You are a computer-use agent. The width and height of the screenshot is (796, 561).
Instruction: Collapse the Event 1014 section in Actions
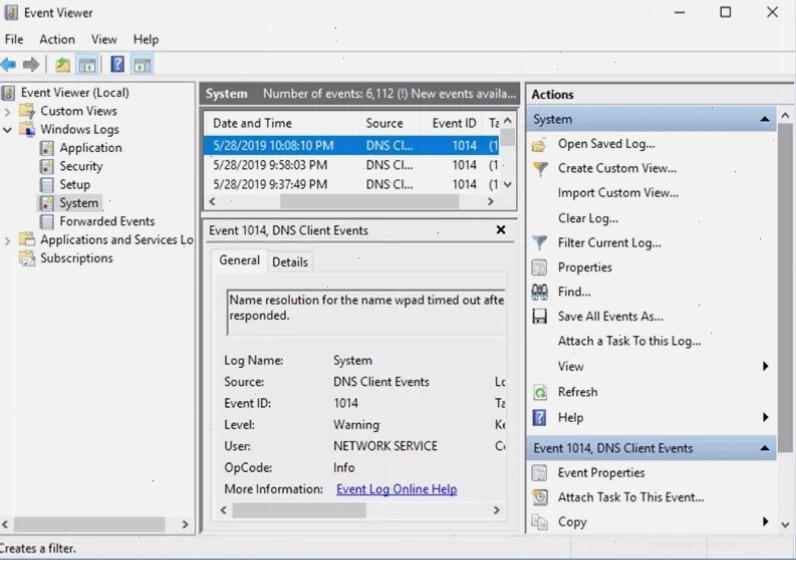(764, 448)
